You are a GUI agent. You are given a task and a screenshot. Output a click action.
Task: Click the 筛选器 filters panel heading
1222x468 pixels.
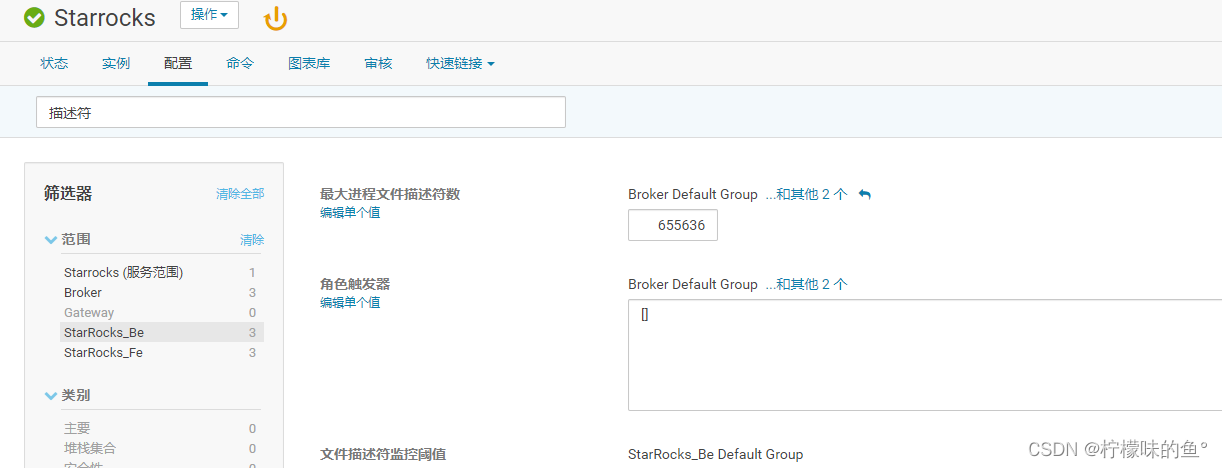68,194
